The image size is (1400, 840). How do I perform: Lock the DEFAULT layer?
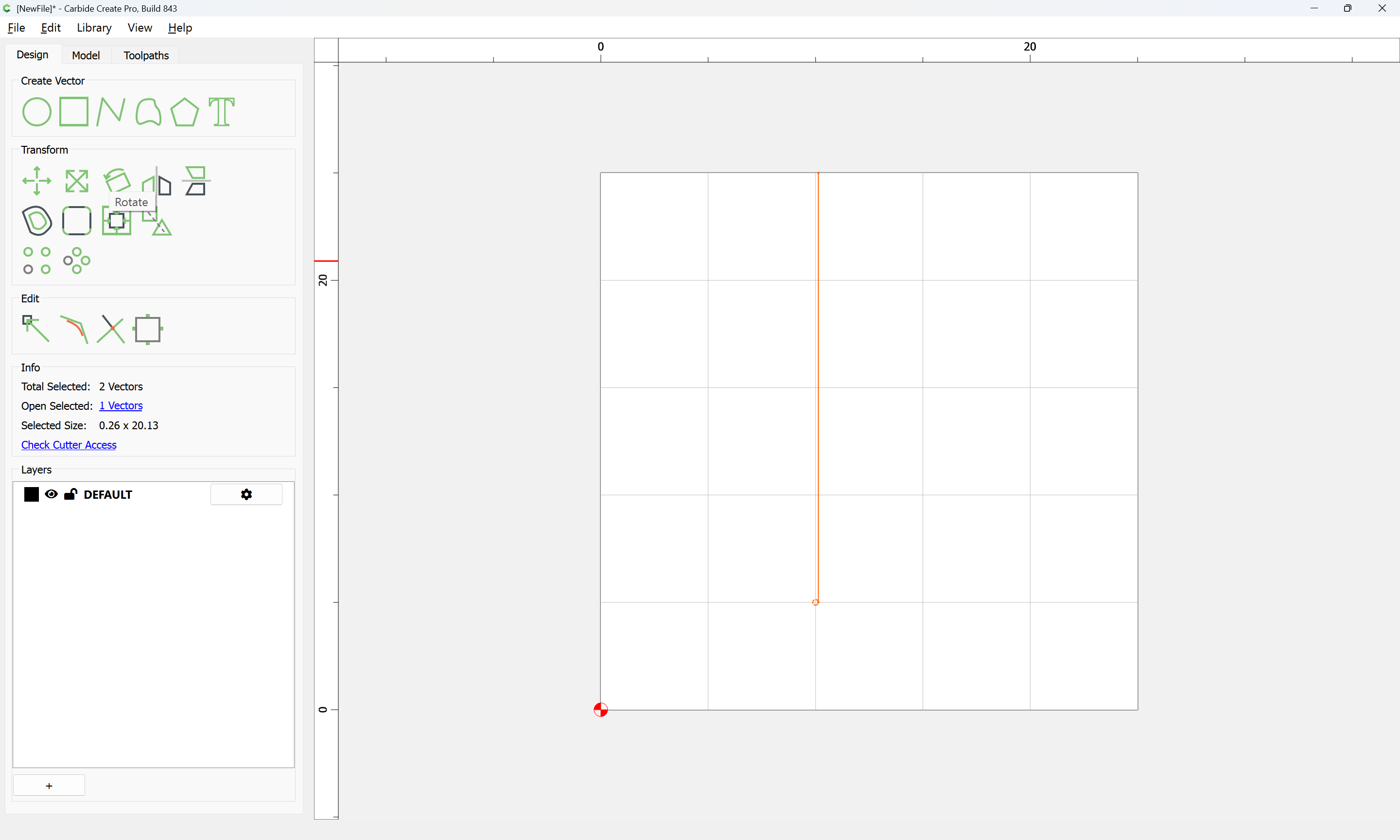[71, 494]
